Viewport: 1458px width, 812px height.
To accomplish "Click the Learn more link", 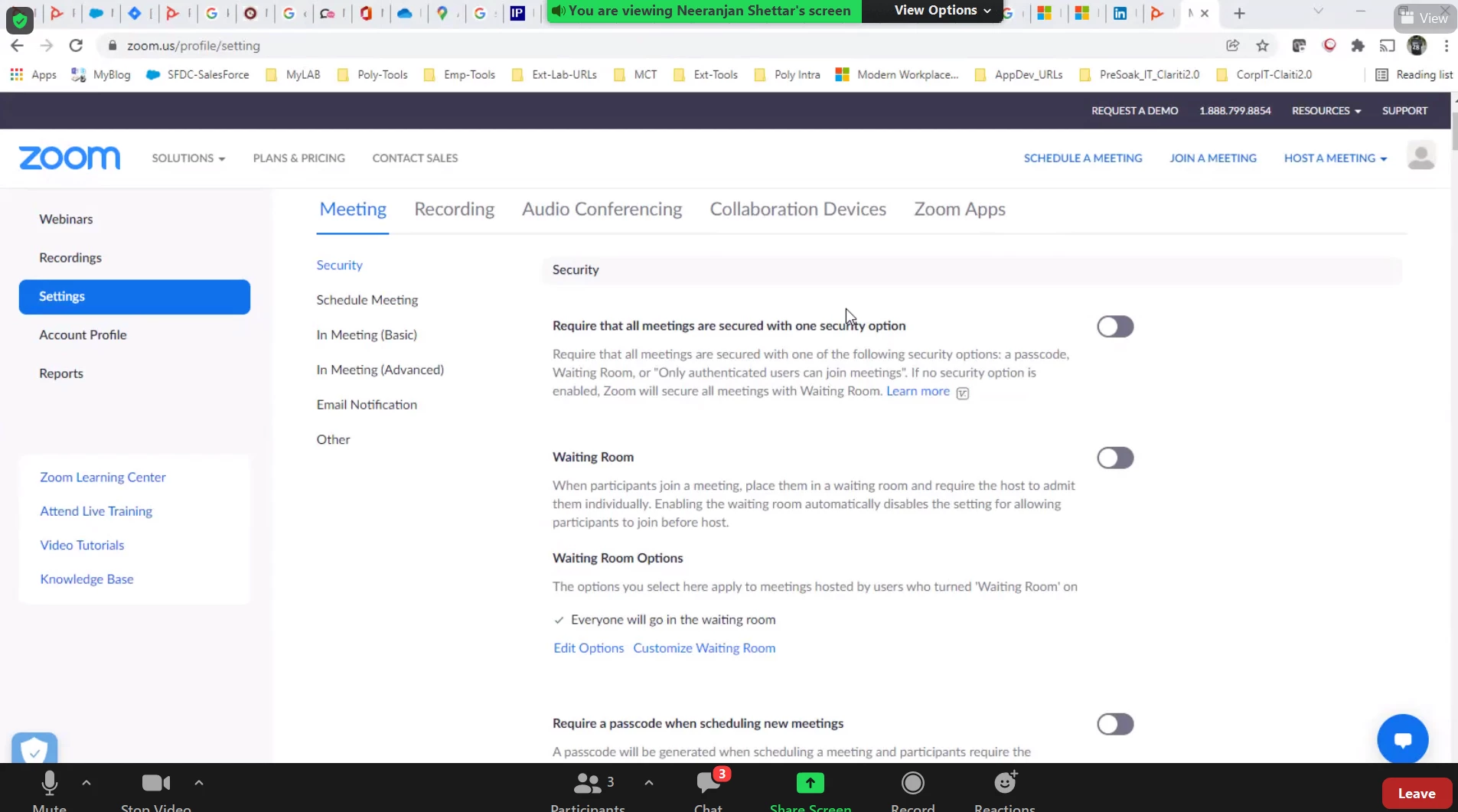I will pyautogui.click(x=918, y=391).
